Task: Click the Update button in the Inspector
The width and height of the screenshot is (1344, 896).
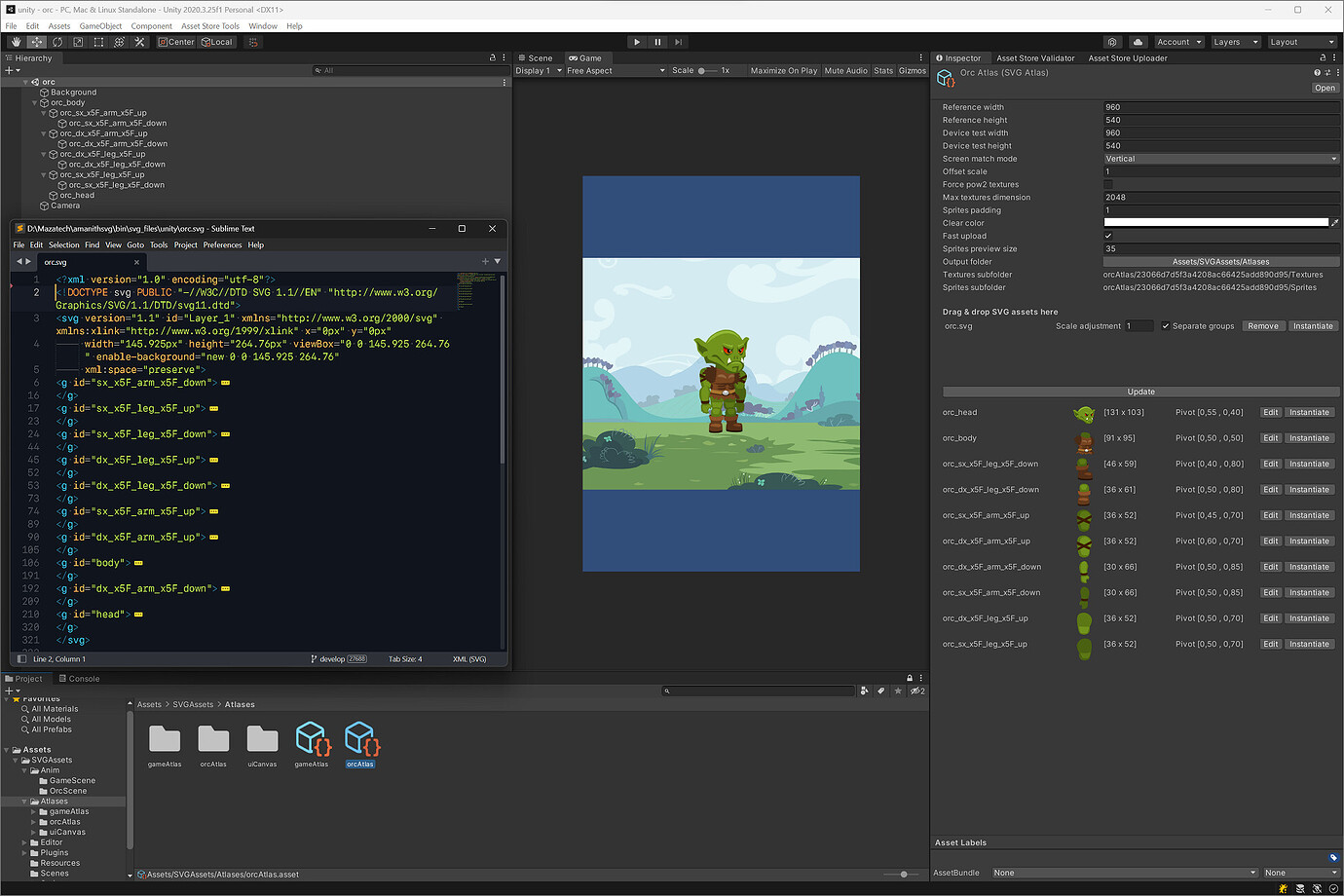Action: tap(1140, 391)
